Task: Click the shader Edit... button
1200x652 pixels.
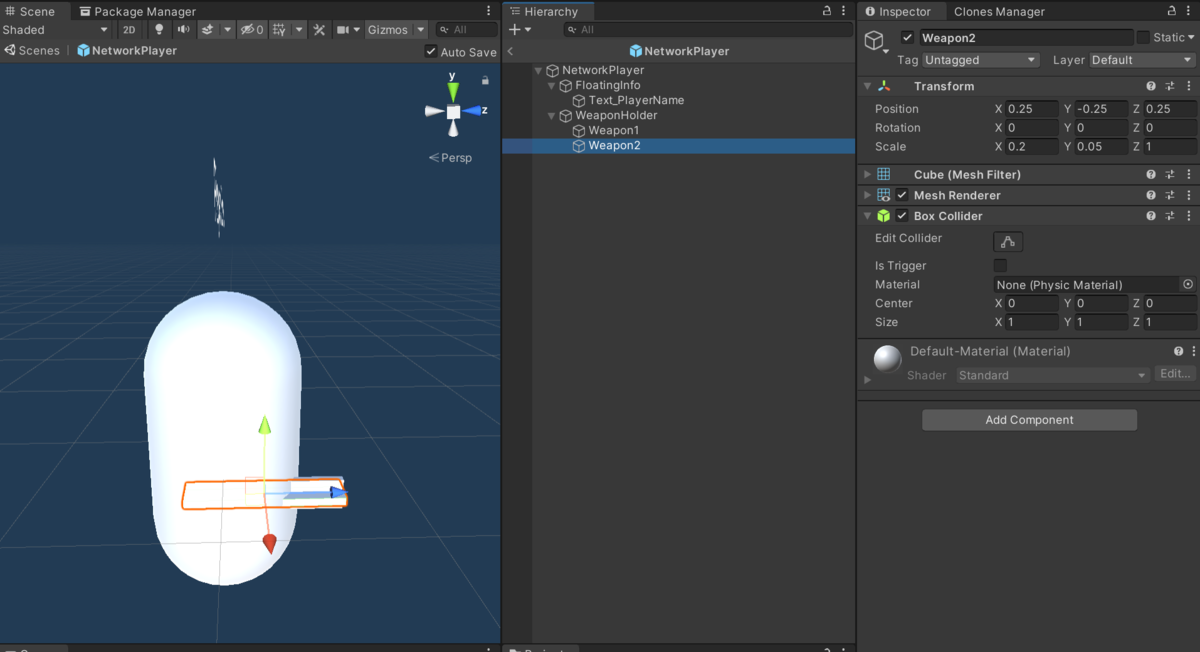Action: (1175, 374)
